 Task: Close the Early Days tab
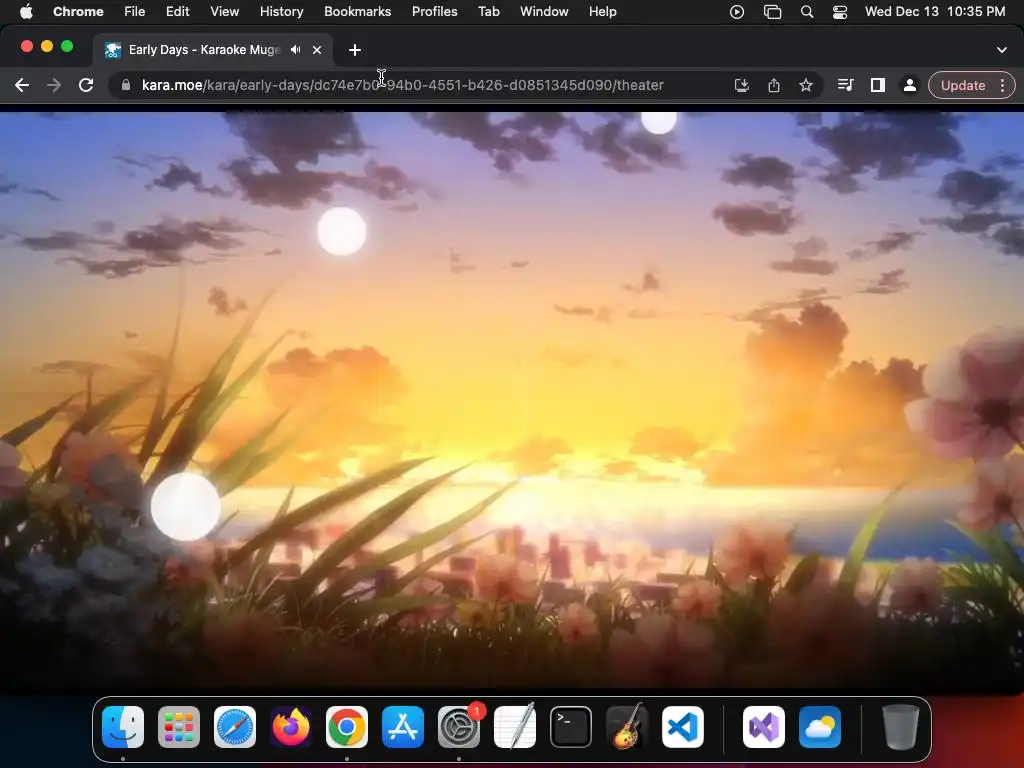click(x=317, y=50)
